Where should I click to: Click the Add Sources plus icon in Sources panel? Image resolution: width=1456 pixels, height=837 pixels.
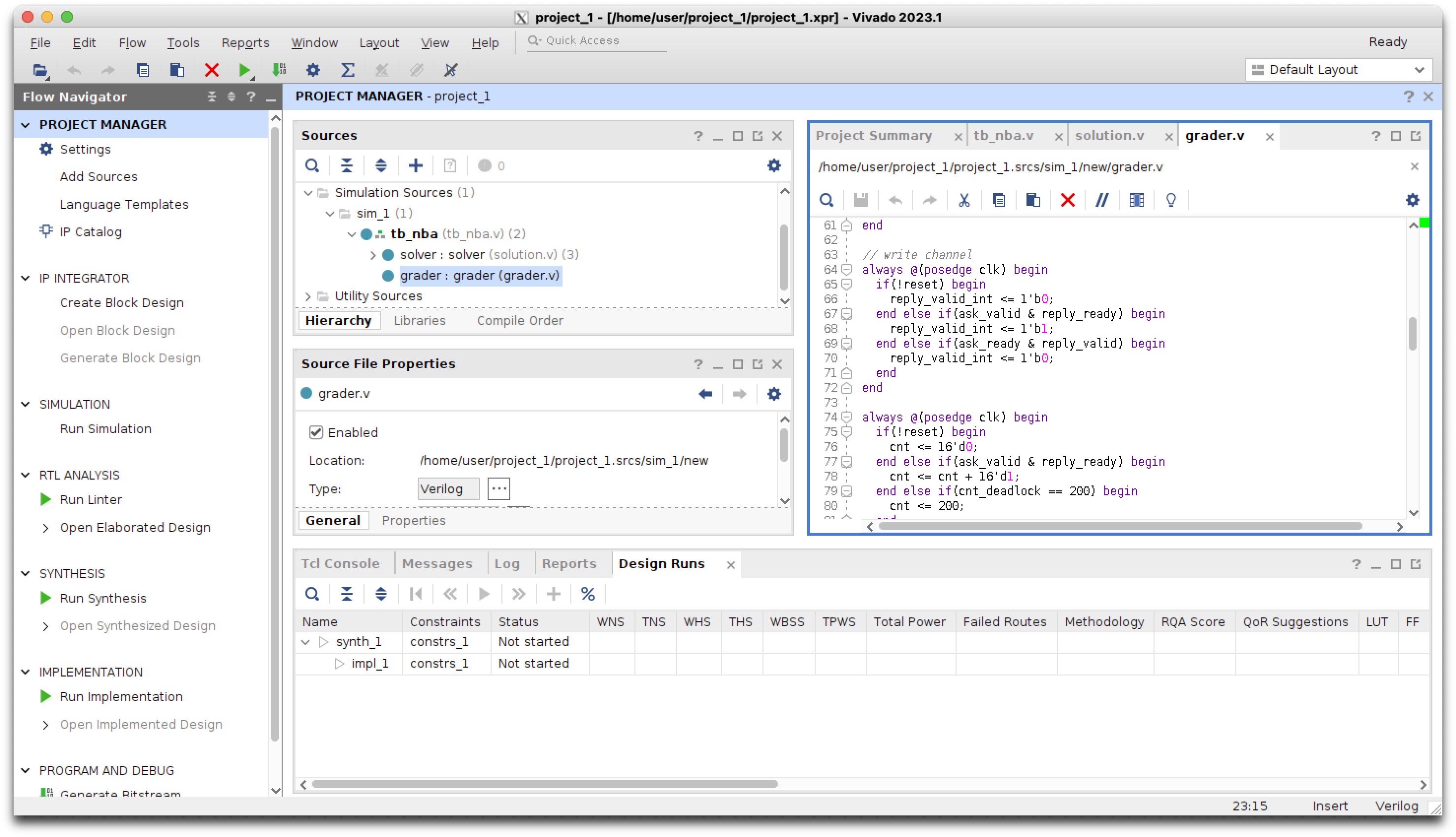(x=415, y=166)
